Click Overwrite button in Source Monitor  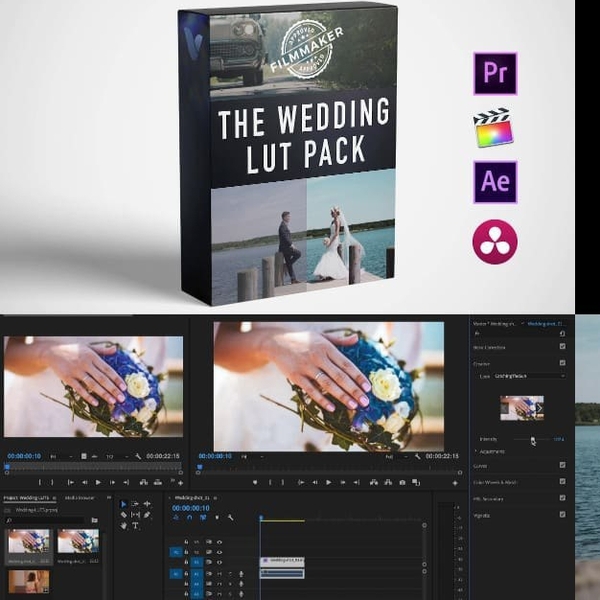(158, 483)
